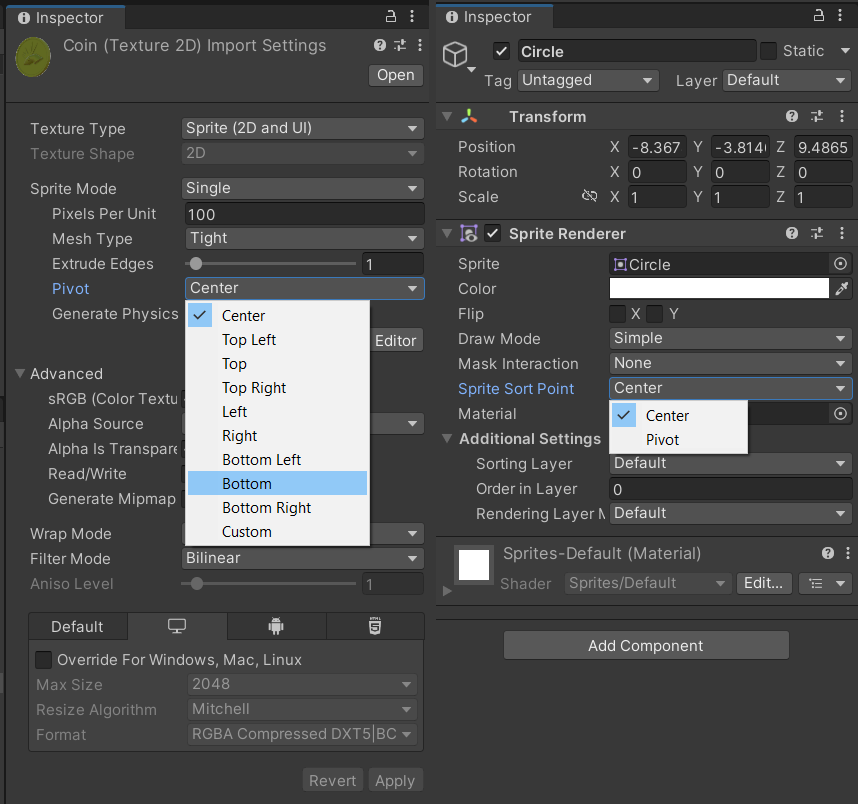The height and width of the screenshot is (804, 858).
Task: Open the left Inspector tab's kebab menu
Action: [412, 16]
